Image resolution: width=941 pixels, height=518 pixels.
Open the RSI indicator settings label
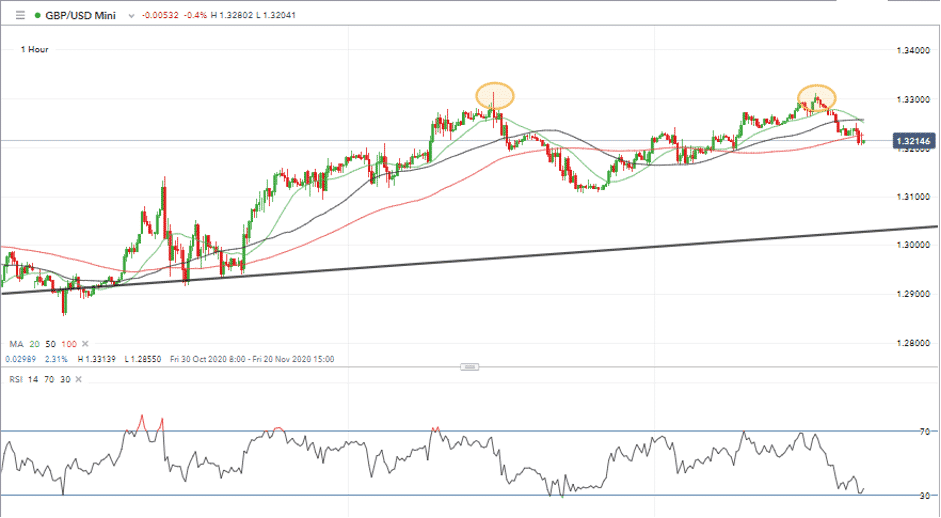(16, 379)
